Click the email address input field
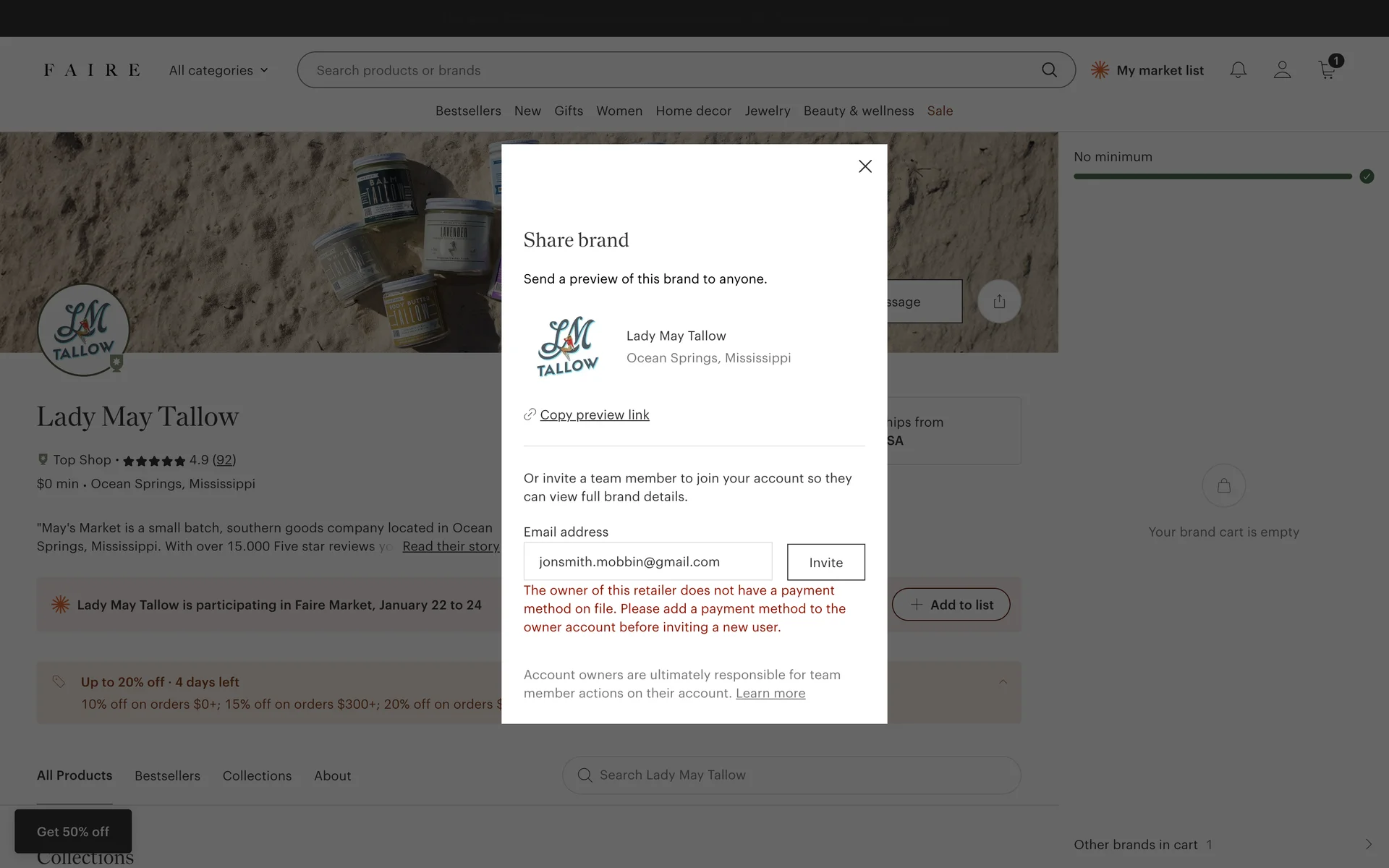Viewport: 1389px width, 868px height. [x=647, y=562]
